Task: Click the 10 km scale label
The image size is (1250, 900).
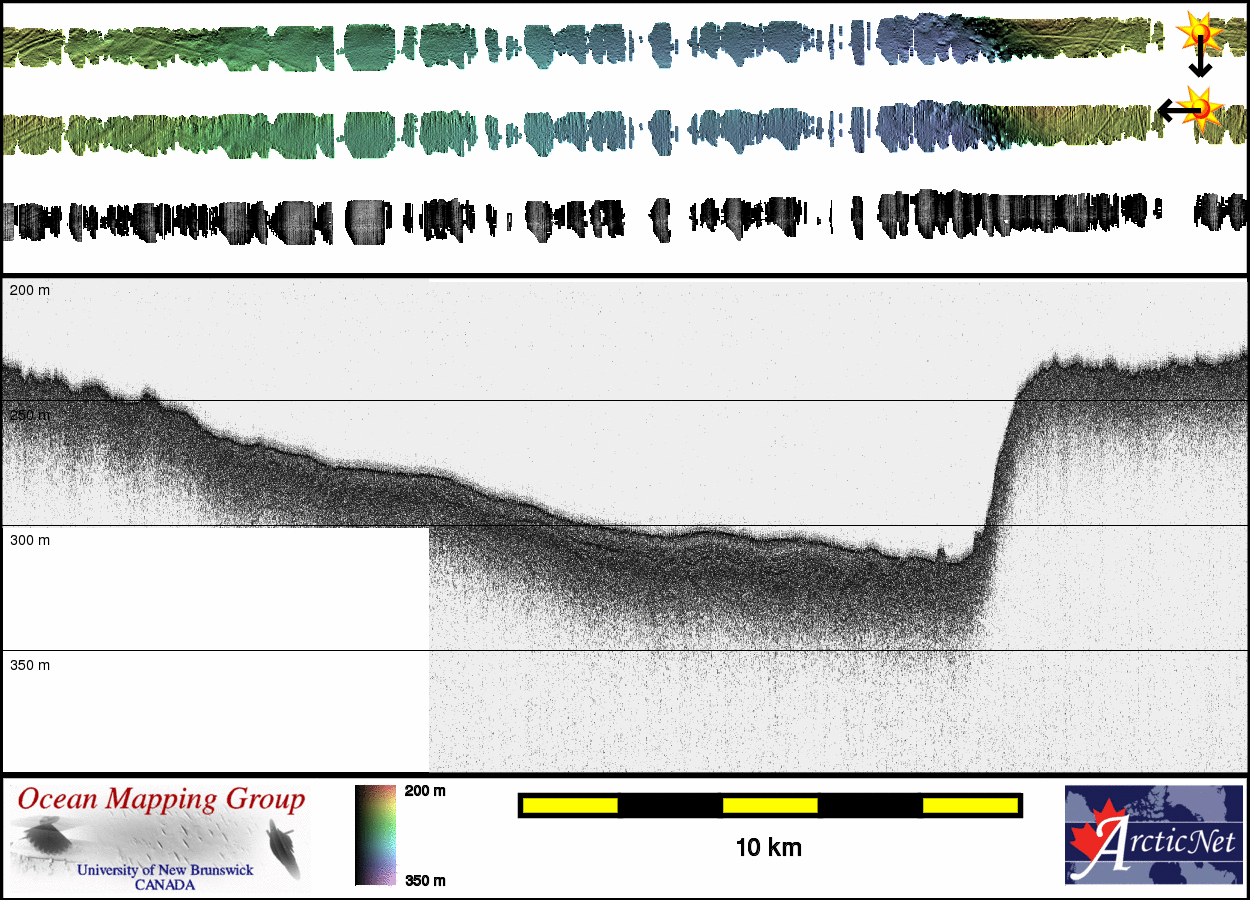Action: pyautogui.click(x=768, y=848)
